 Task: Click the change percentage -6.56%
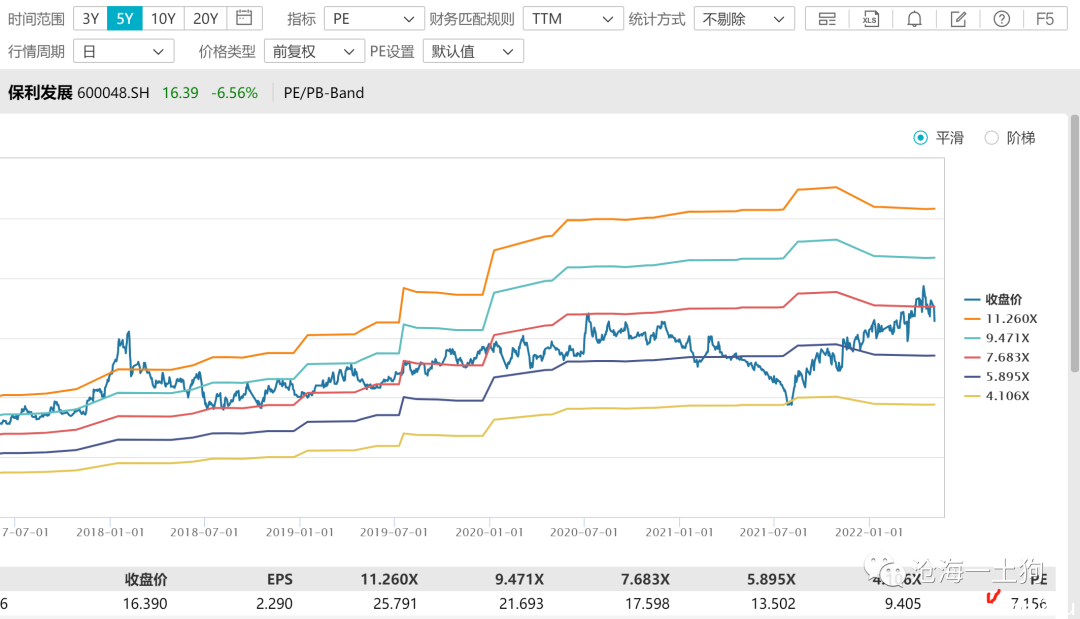click(234, 93)
